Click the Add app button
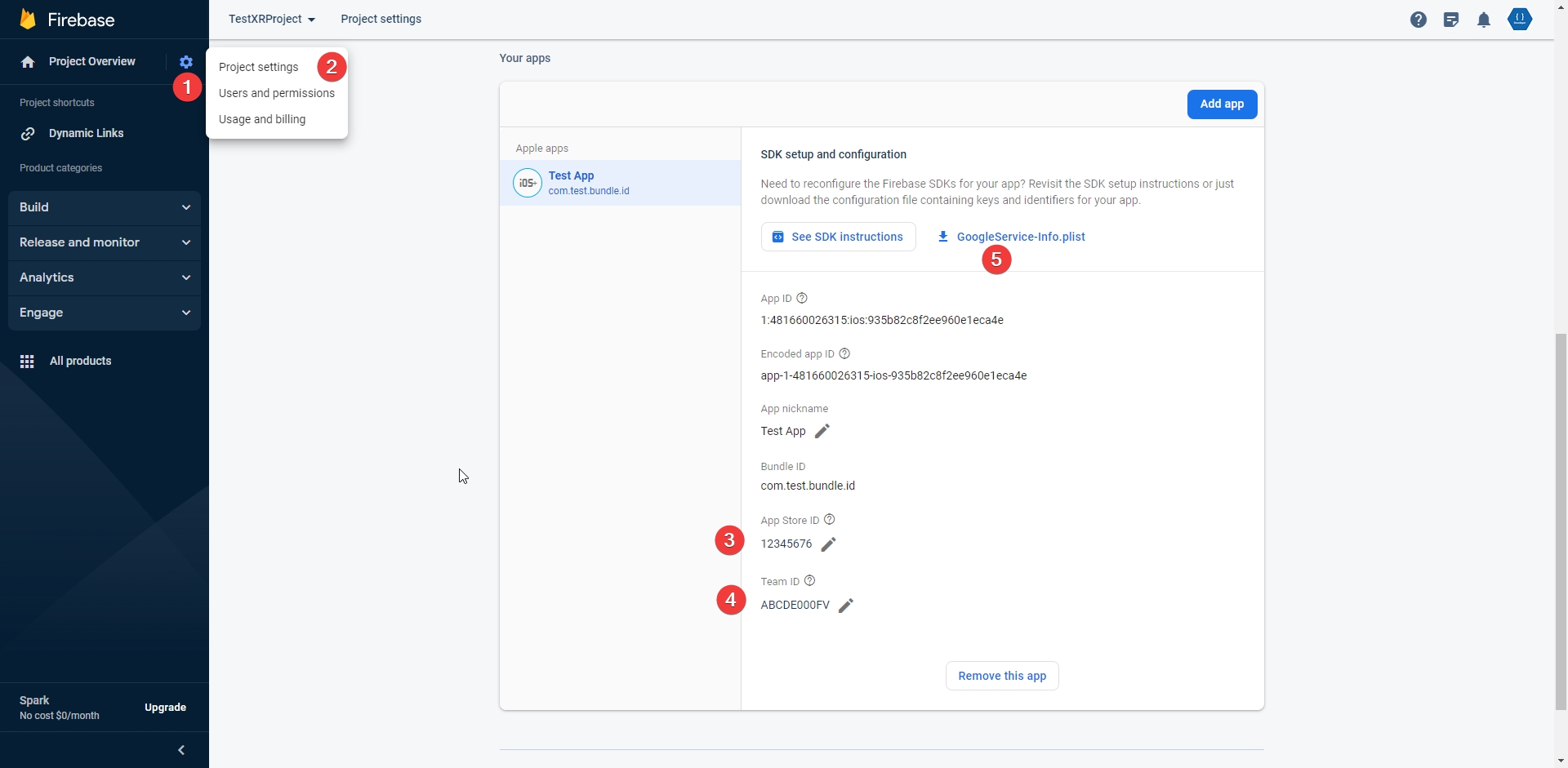 tap(1222, 104)
